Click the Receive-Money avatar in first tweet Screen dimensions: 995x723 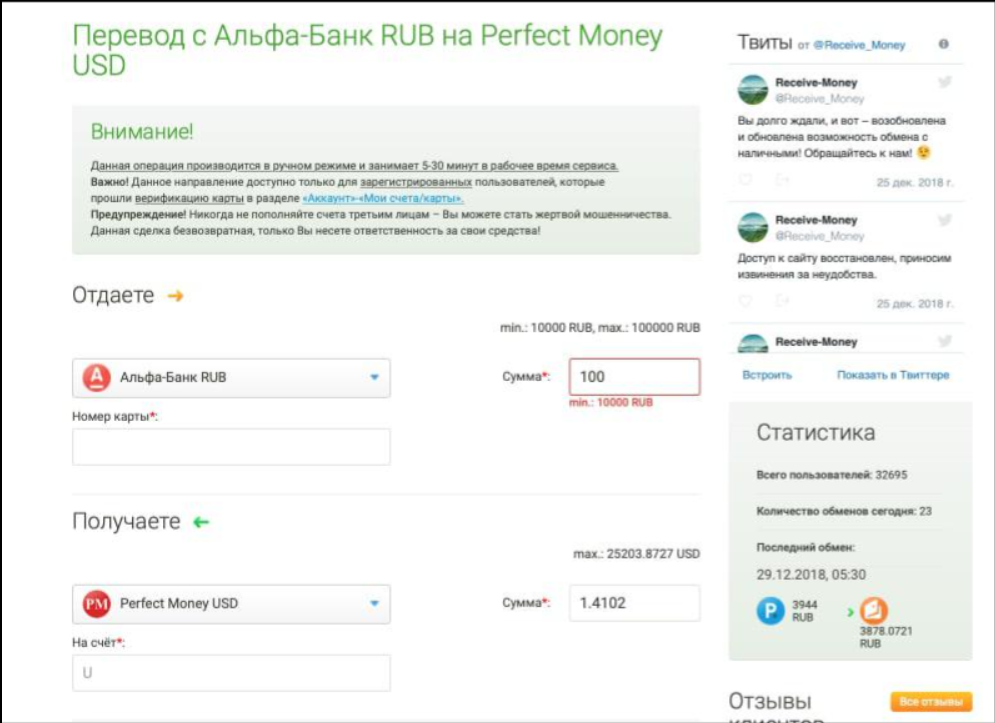(753, 89)
